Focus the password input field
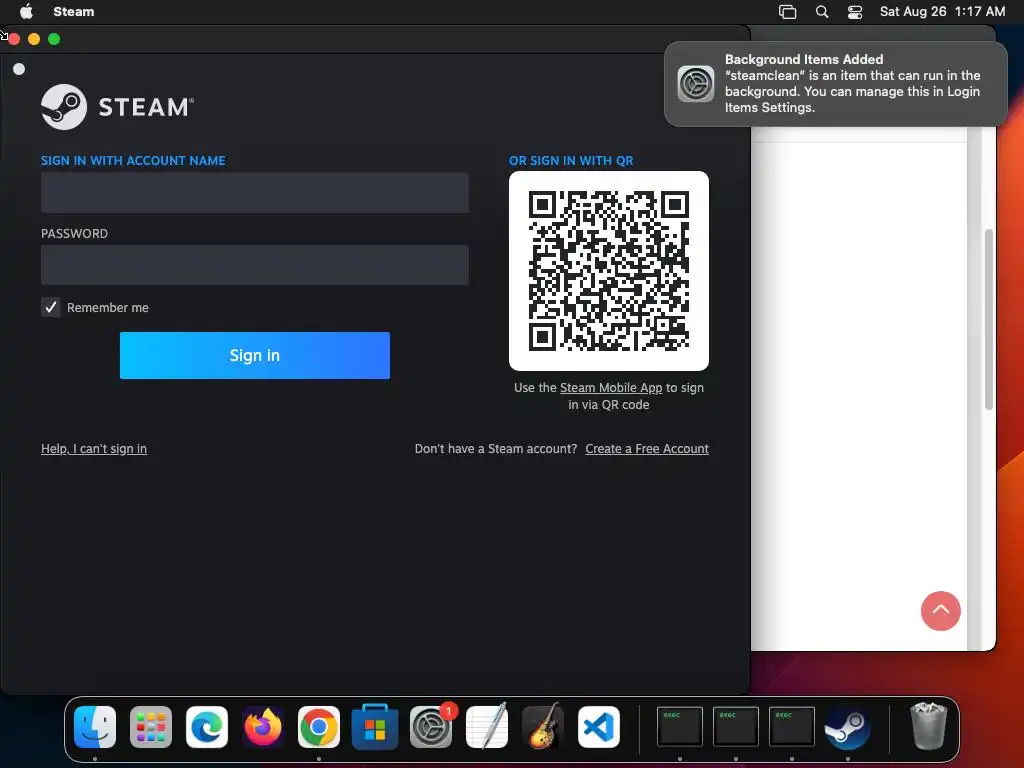This screenshot has width=1024, height=768. click(255, 264)
